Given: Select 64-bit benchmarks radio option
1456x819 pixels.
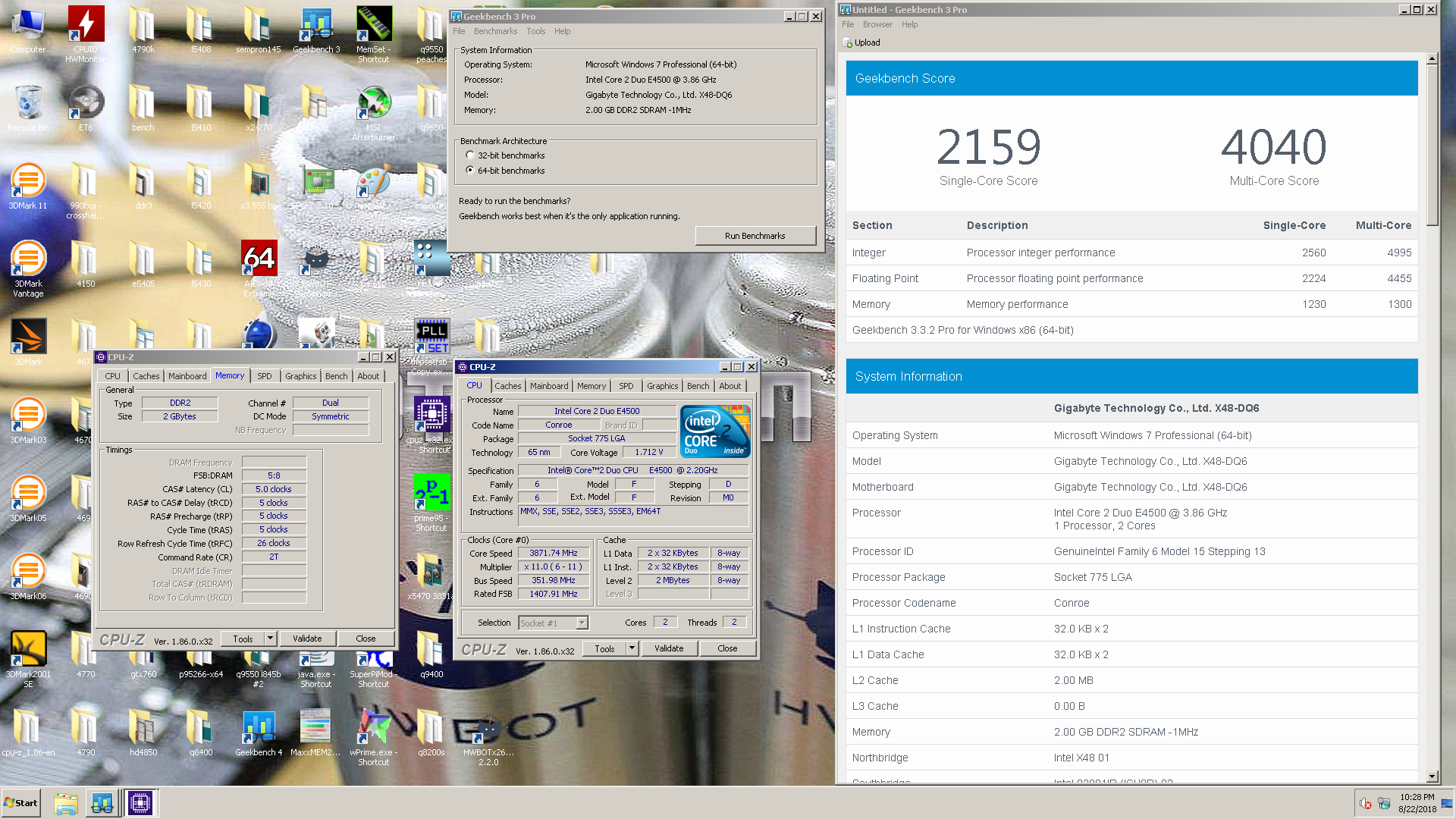Looking at the screenshot, I should (x=470, y=171).
